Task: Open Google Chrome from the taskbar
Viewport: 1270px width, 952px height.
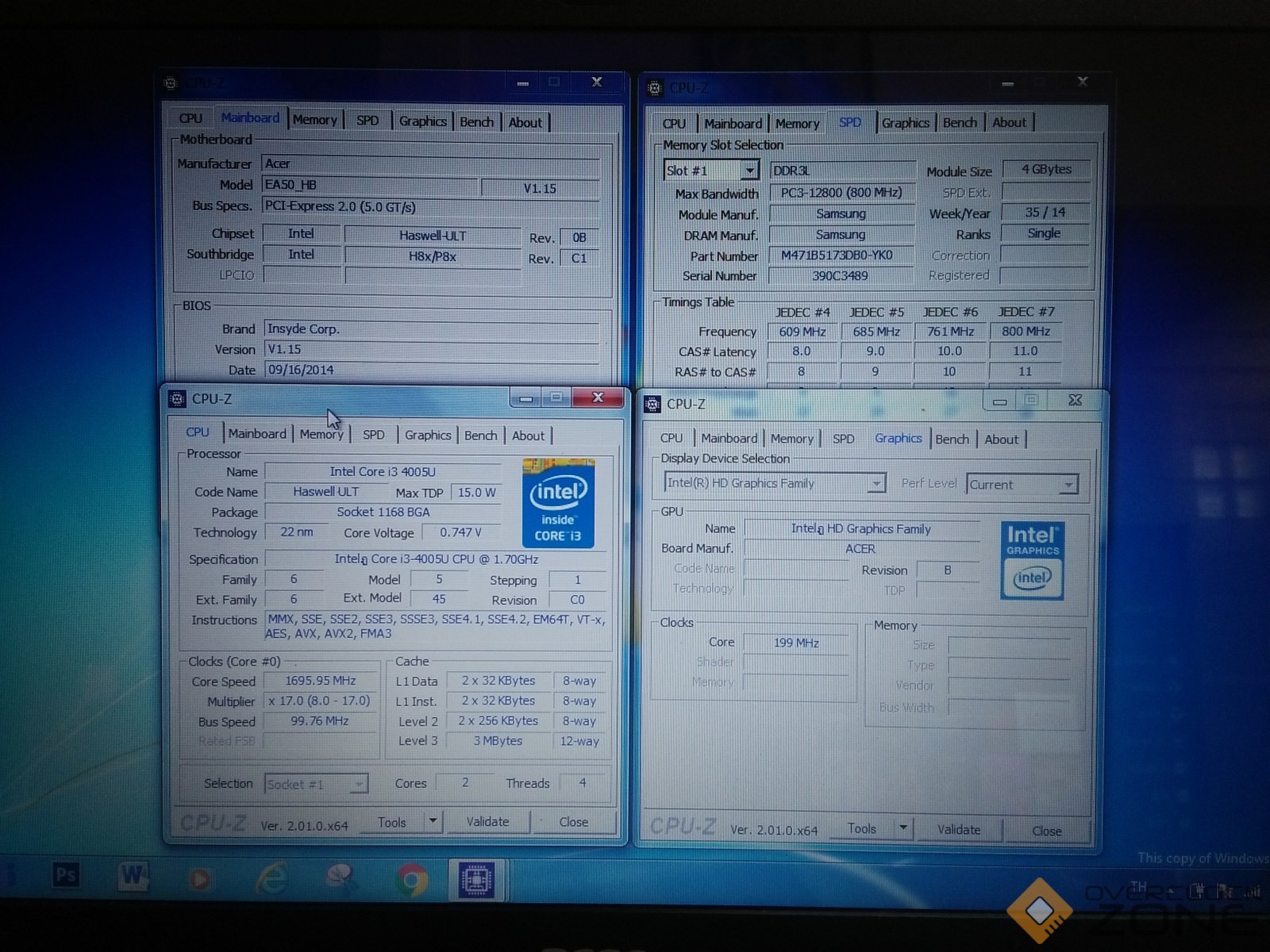Action: coord(411,880)
